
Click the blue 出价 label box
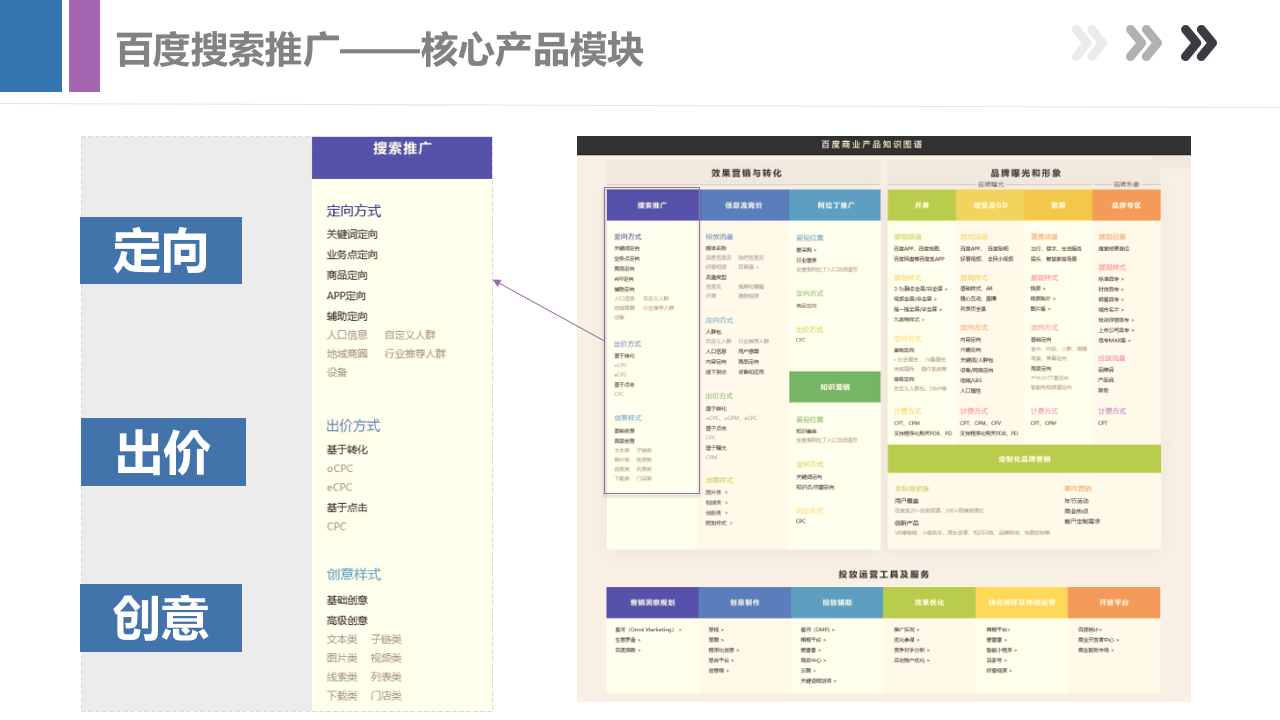coord(163,452)
